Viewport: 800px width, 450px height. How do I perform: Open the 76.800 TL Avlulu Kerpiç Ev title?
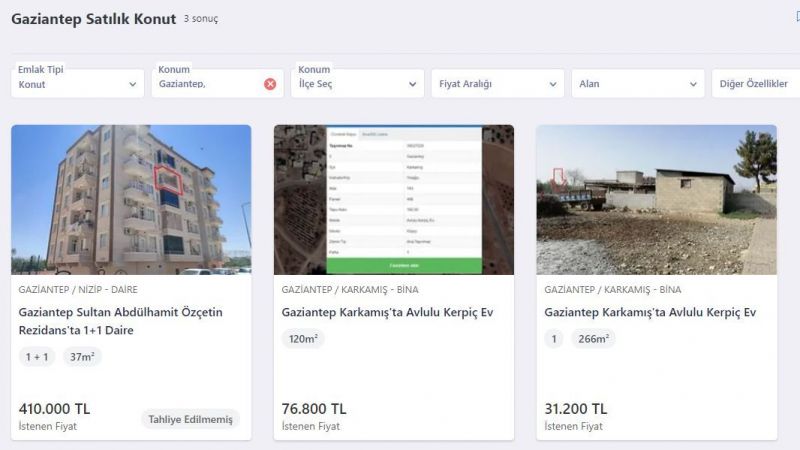[x=387, y=312]
